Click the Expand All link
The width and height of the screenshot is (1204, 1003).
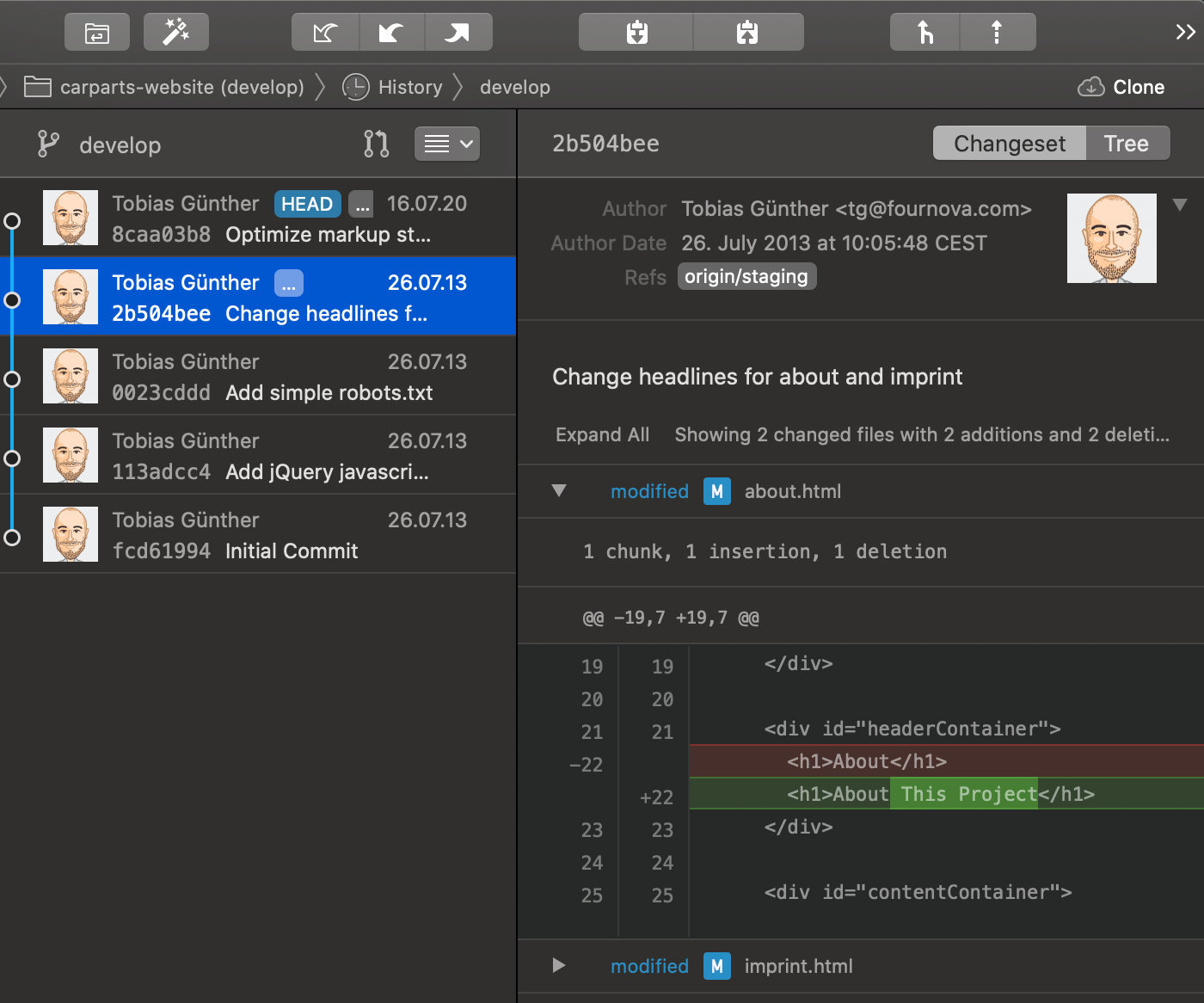coord(602,434)
